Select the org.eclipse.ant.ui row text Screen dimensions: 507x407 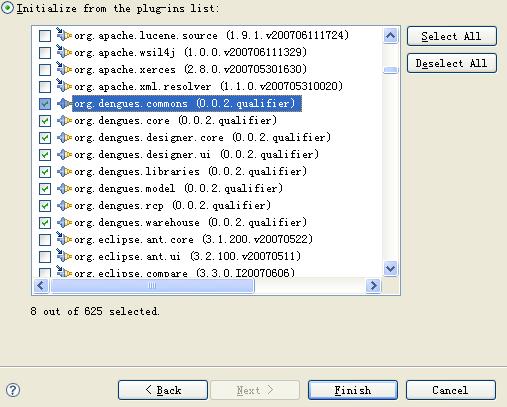(x=187, y=256)
